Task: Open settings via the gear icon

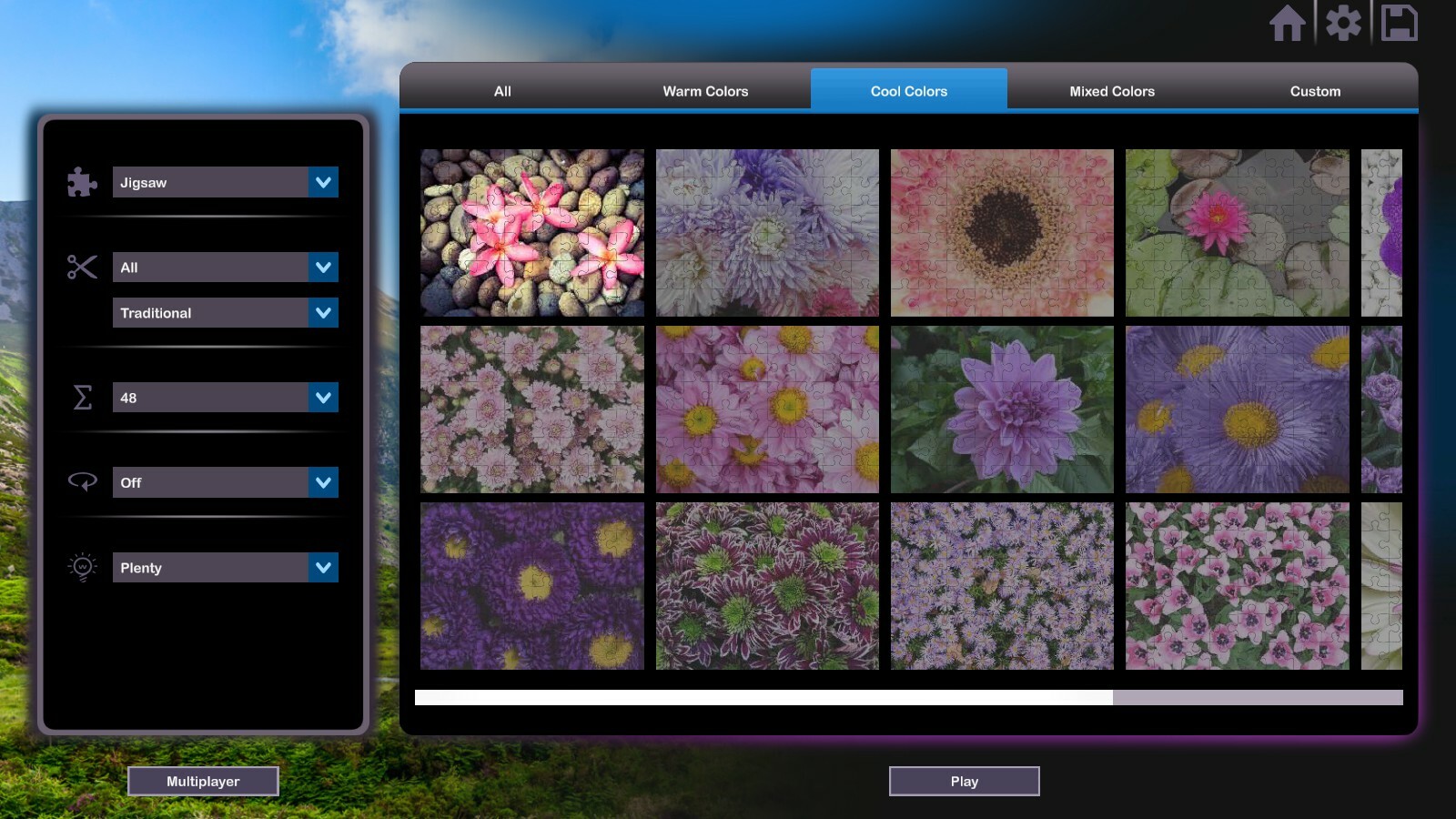Action: tap(1344, 25)
